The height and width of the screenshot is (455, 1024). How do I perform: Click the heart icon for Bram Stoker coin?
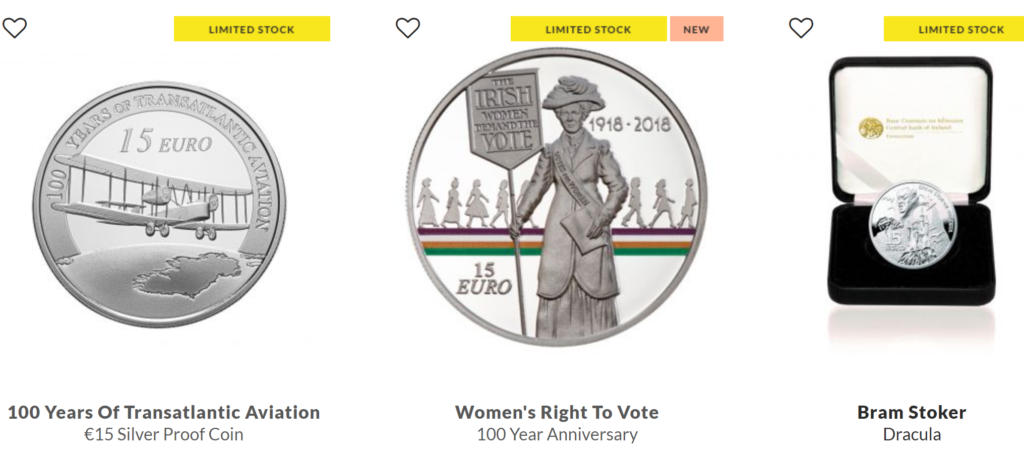click(801, 28)
